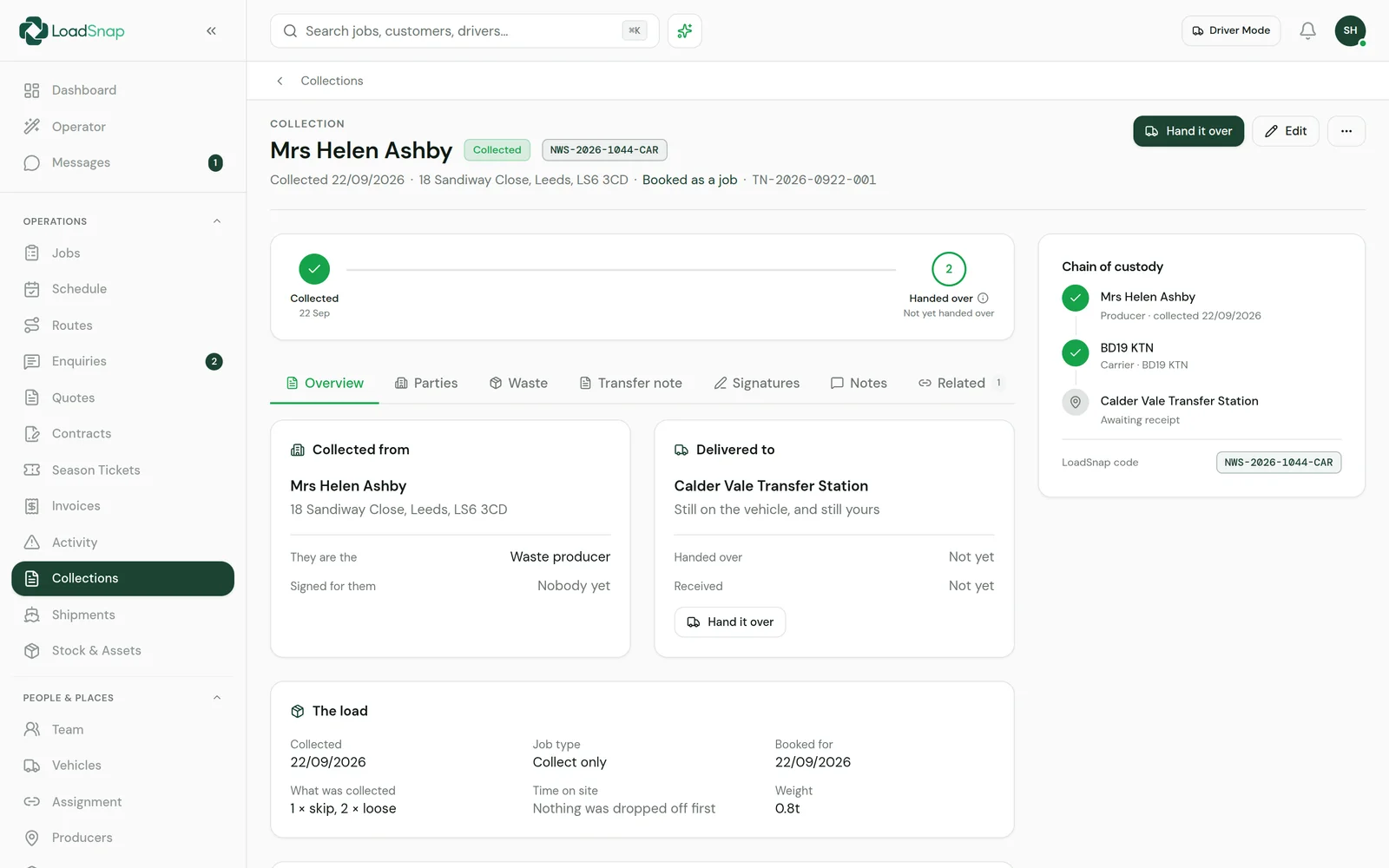Open the notifications bell
This screenshot has width=1389, height=868.
click(1307, 31)
